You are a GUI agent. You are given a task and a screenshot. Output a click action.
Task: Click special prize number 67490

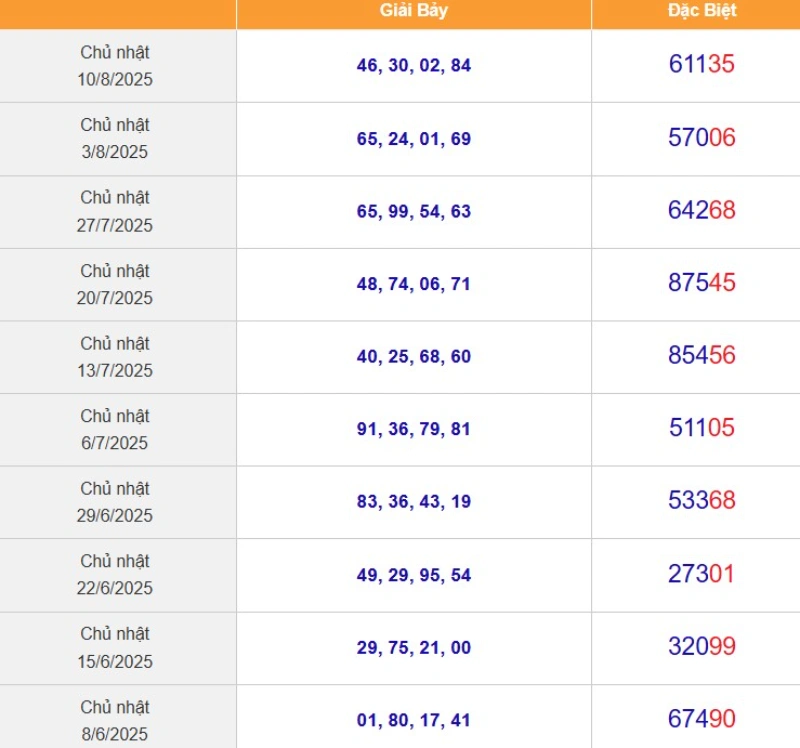tap(702, 719)
